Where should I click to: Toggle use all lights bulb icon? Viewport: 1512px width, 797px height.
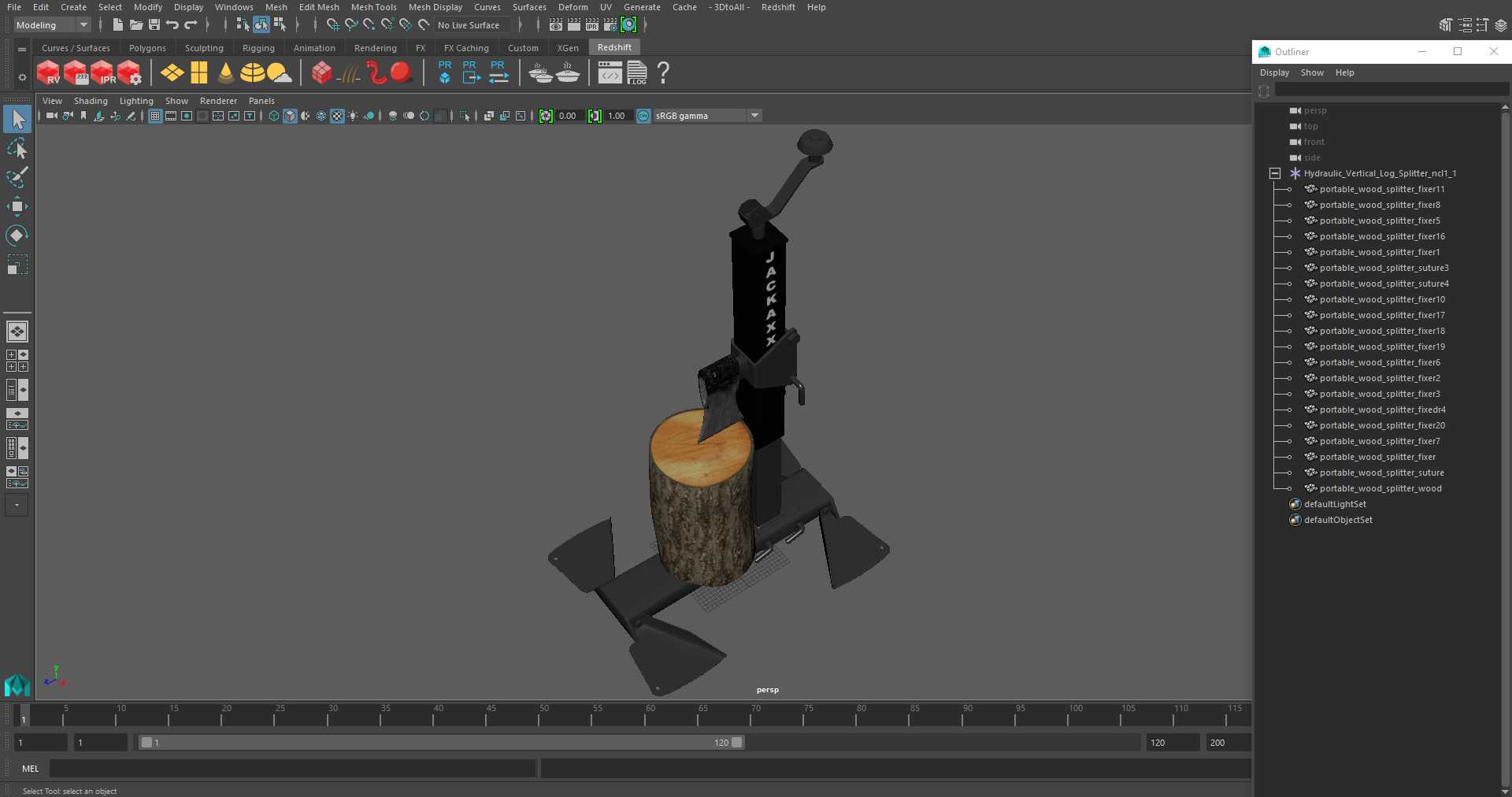(353, 116)
